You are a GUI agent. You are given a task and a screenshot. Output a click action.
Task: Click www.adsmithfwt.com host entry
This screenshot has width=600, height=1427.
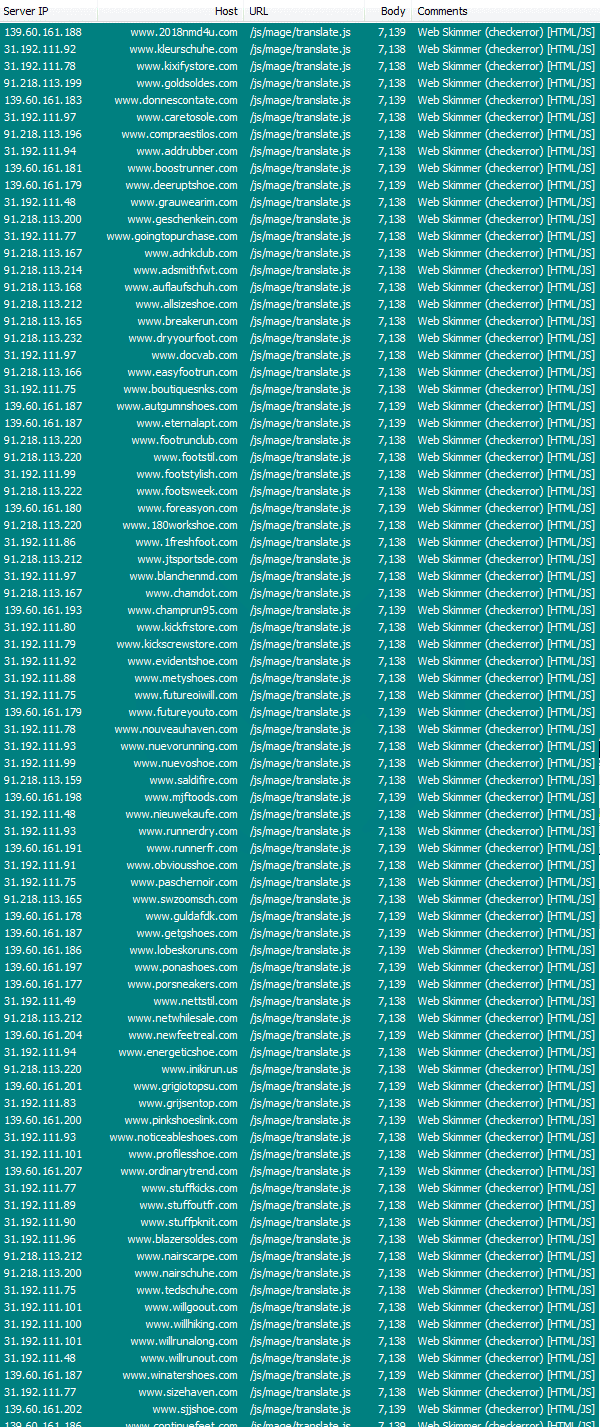click(x=185, y=270)
